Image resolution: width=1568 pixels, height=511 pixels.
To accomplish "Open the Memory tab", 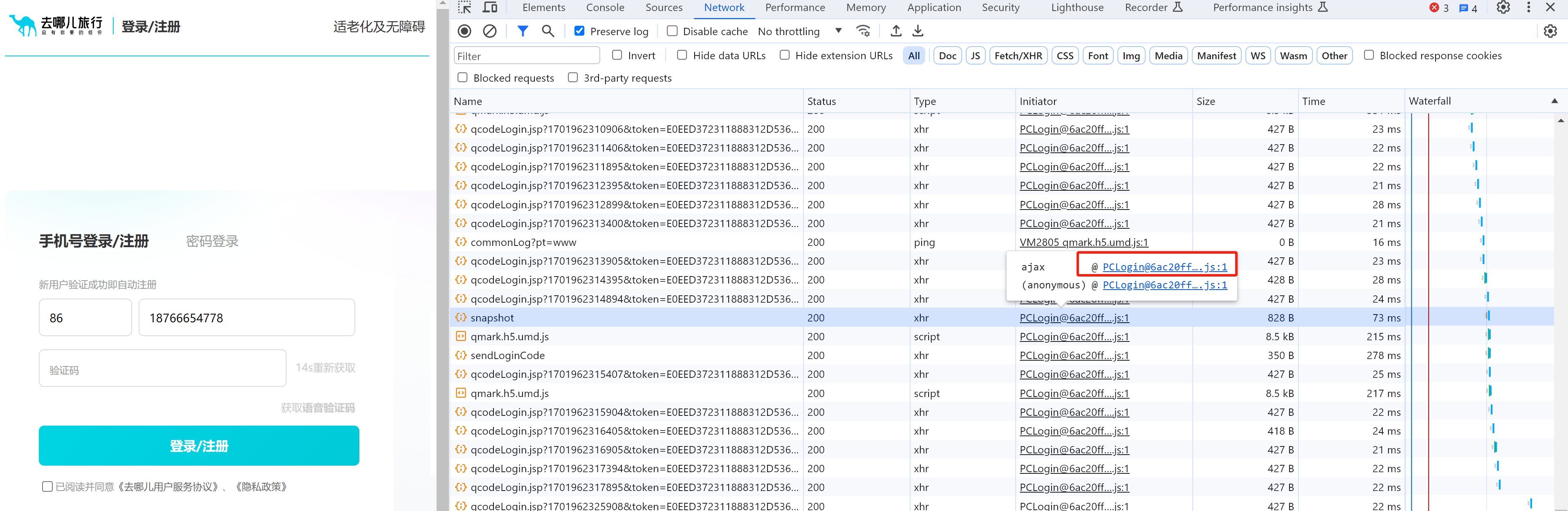I will point(866,7).
